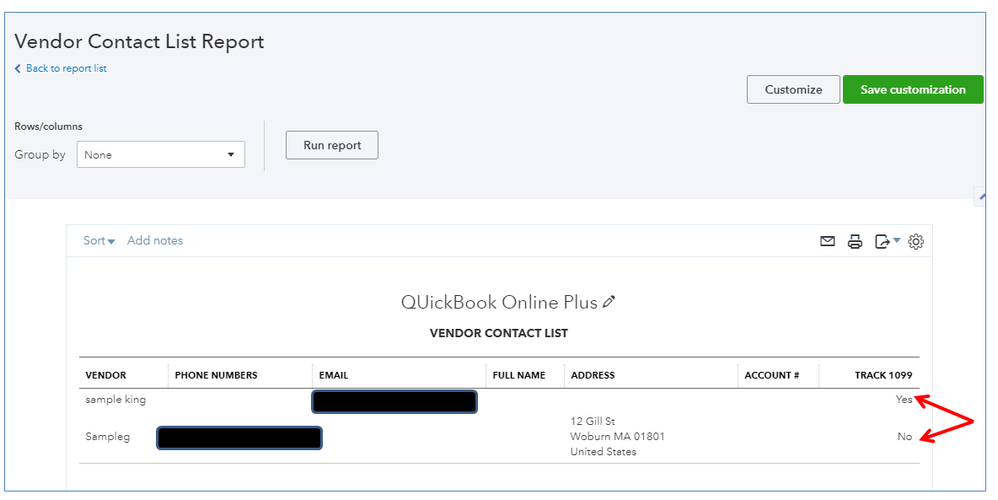998x500 pixels.
Task: Click the back chevron beside Back to report list
Action: point(18,68)
